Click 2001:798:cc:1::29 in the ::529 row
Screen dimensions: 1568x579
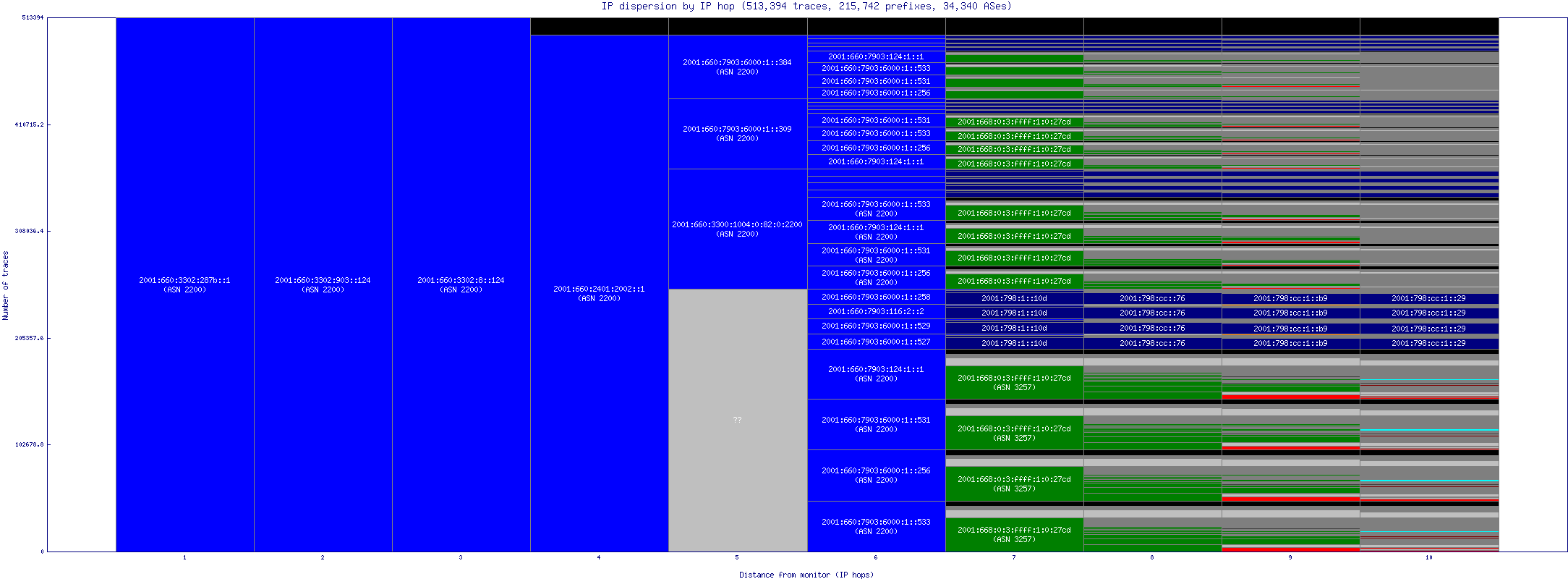(1428, 329)
